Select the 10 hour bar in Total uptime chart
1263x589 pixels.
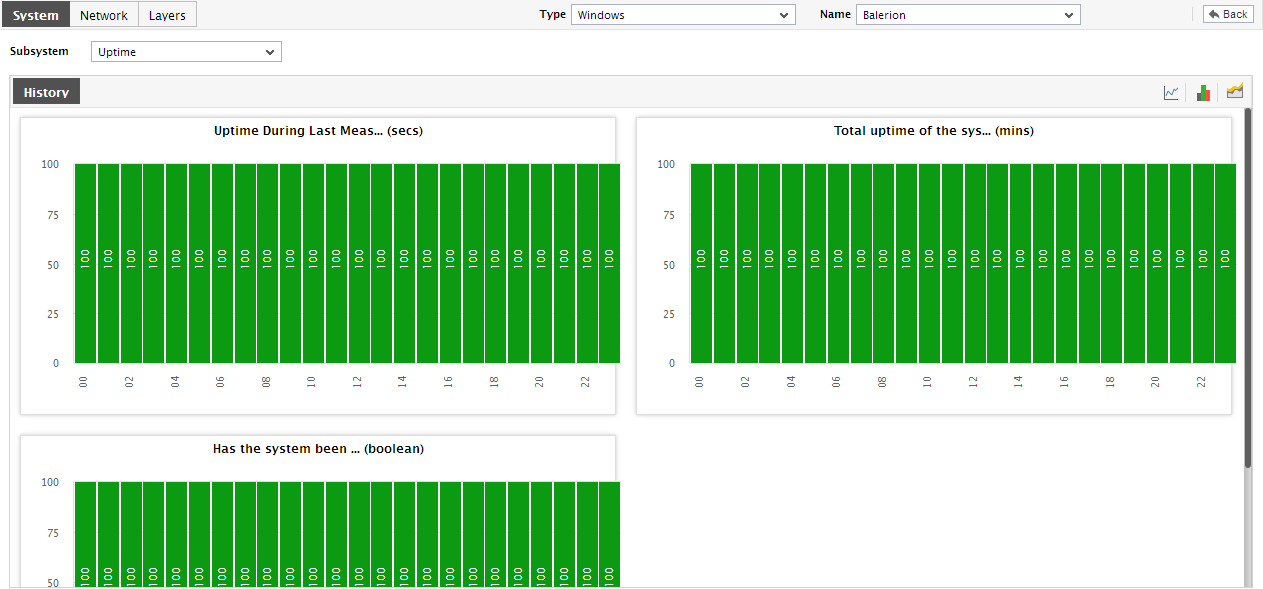(929, 263)
